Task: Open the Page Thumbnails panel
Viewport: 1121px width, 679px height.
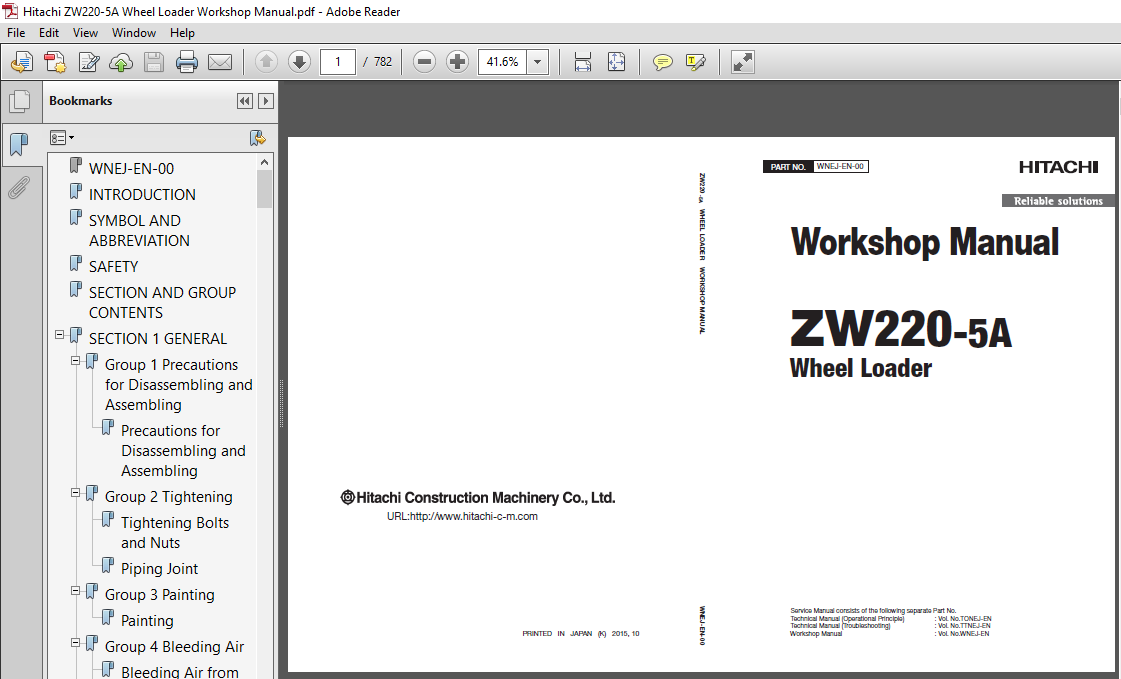Action: coord(19,101)
